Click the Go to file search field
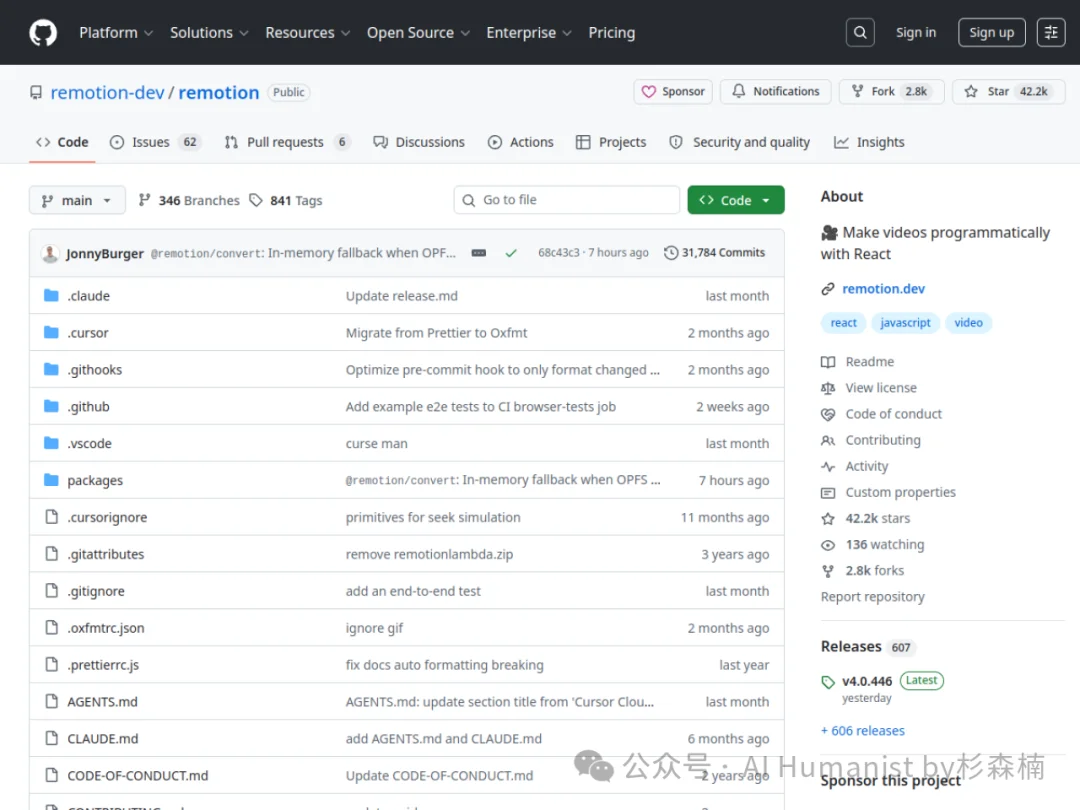 (x=566, y=200)
